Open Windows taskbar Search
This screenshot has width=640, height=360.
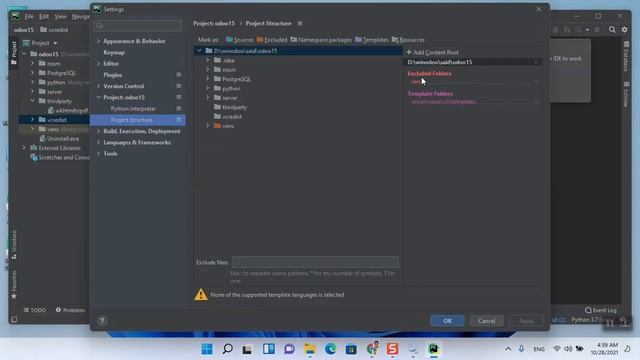pyautogui.click(x=228, y=349)
